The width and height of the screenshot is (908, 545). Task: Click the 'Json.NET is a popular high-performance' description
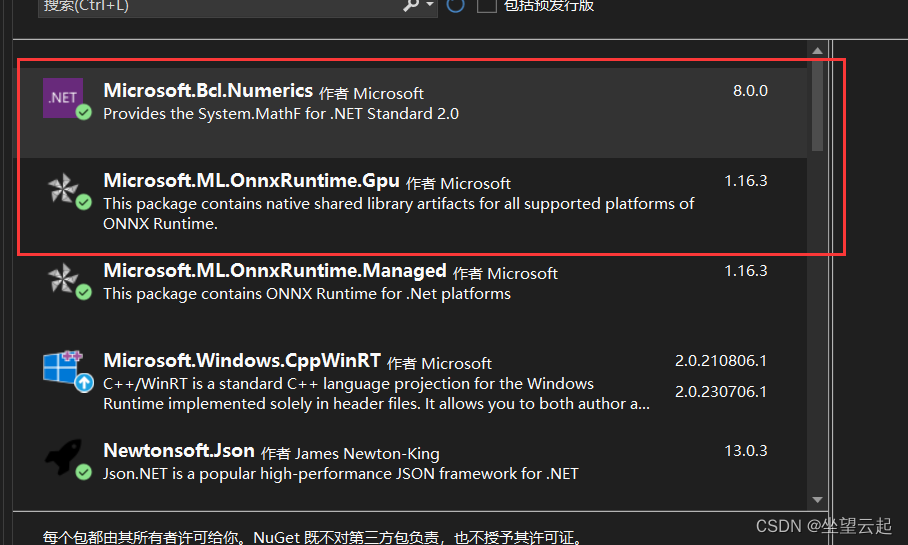coord(340,474)
